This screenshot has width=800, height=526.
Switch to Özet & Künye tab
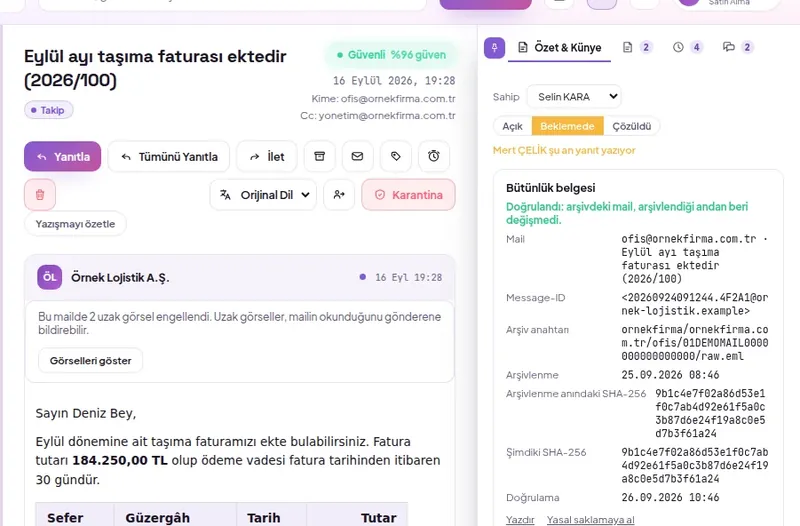tap(559, 48)
